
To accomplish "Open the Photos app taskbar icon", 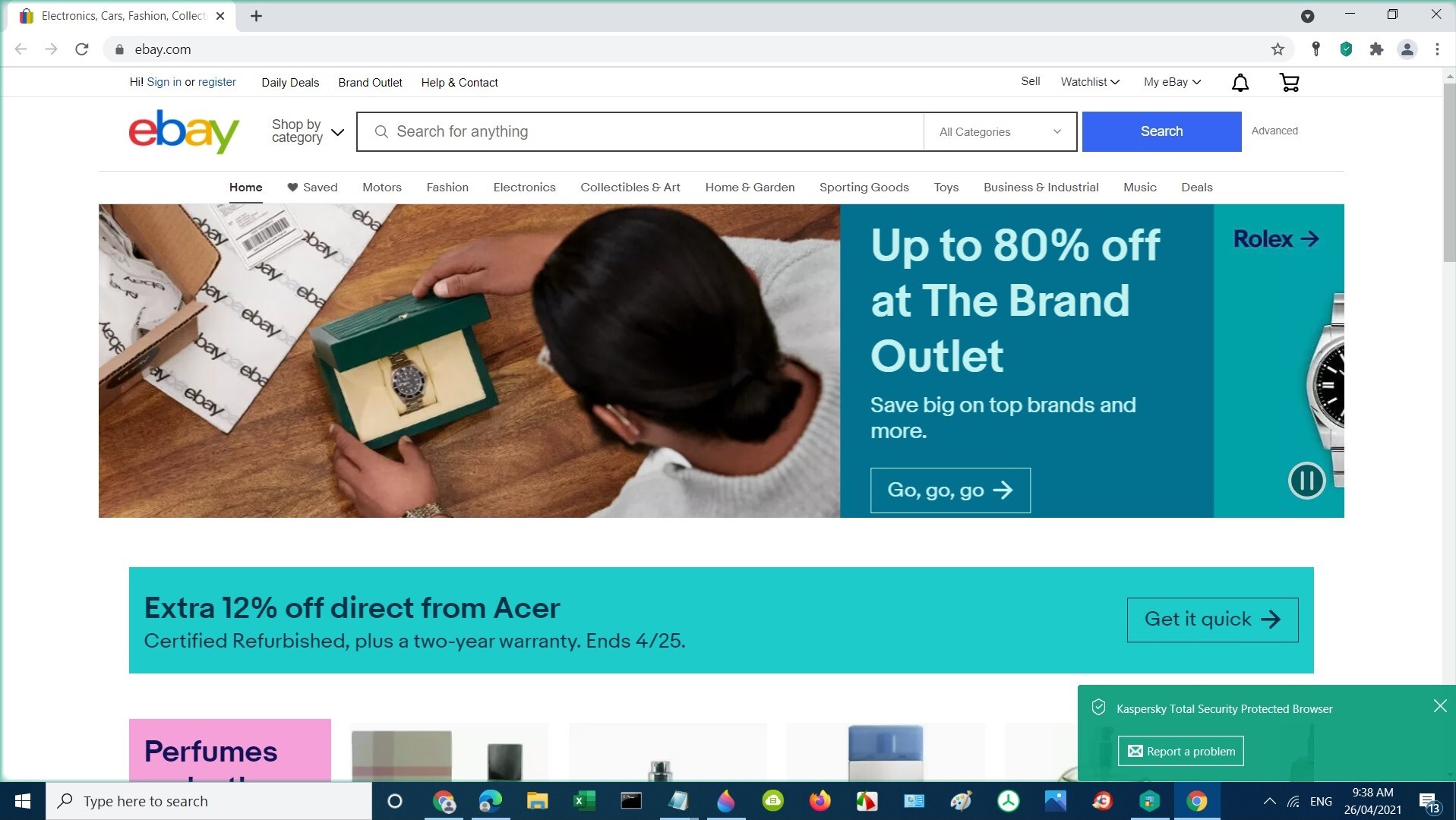I will [x=1055, y=801].
